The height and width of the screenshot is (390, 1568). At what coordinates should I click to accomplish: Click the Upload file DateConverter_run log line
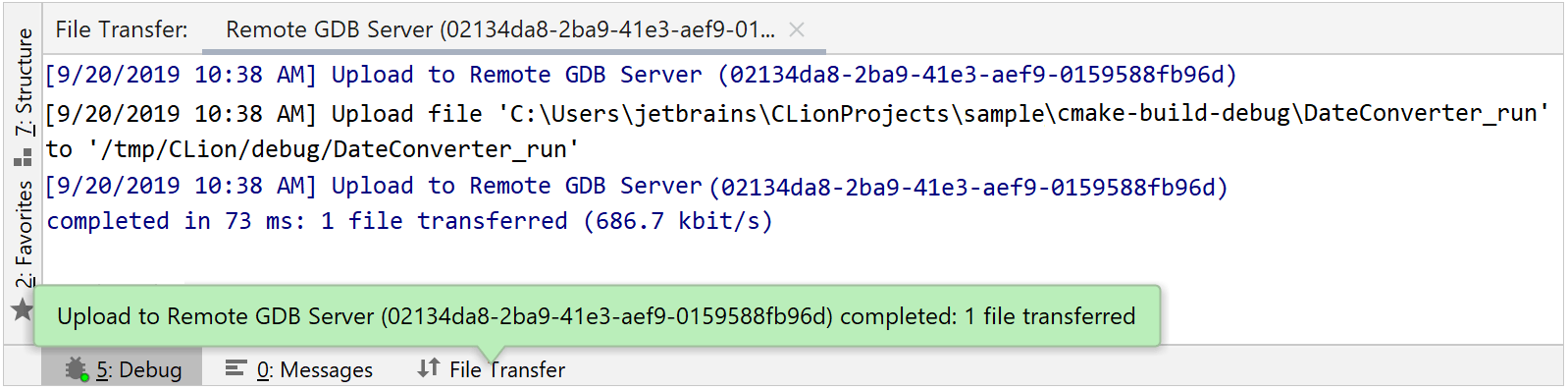tap(797, 113)
